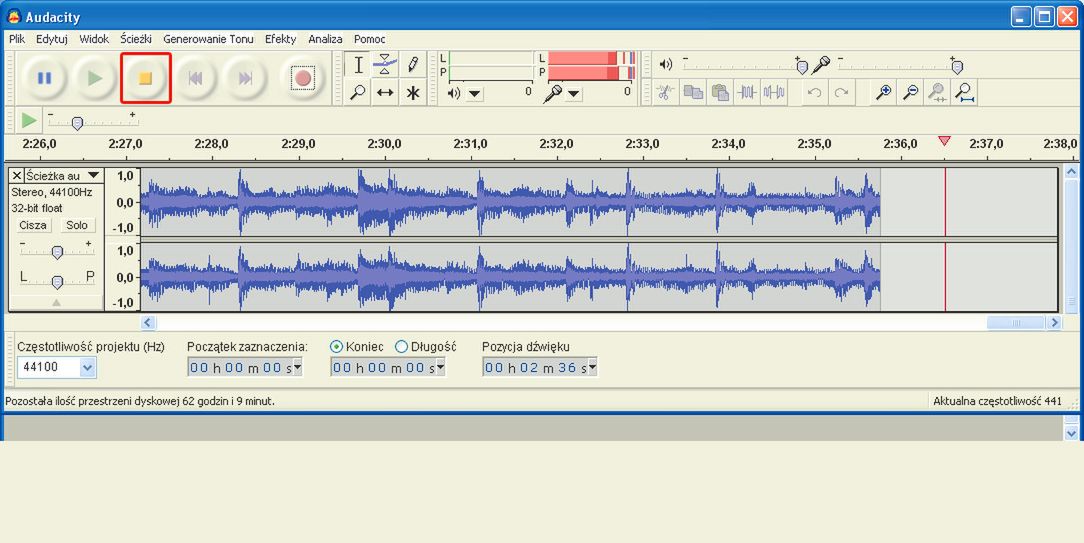Screen dimensions: 1084x543
Task: Select the Draw pencil tool
Action: 412,65
